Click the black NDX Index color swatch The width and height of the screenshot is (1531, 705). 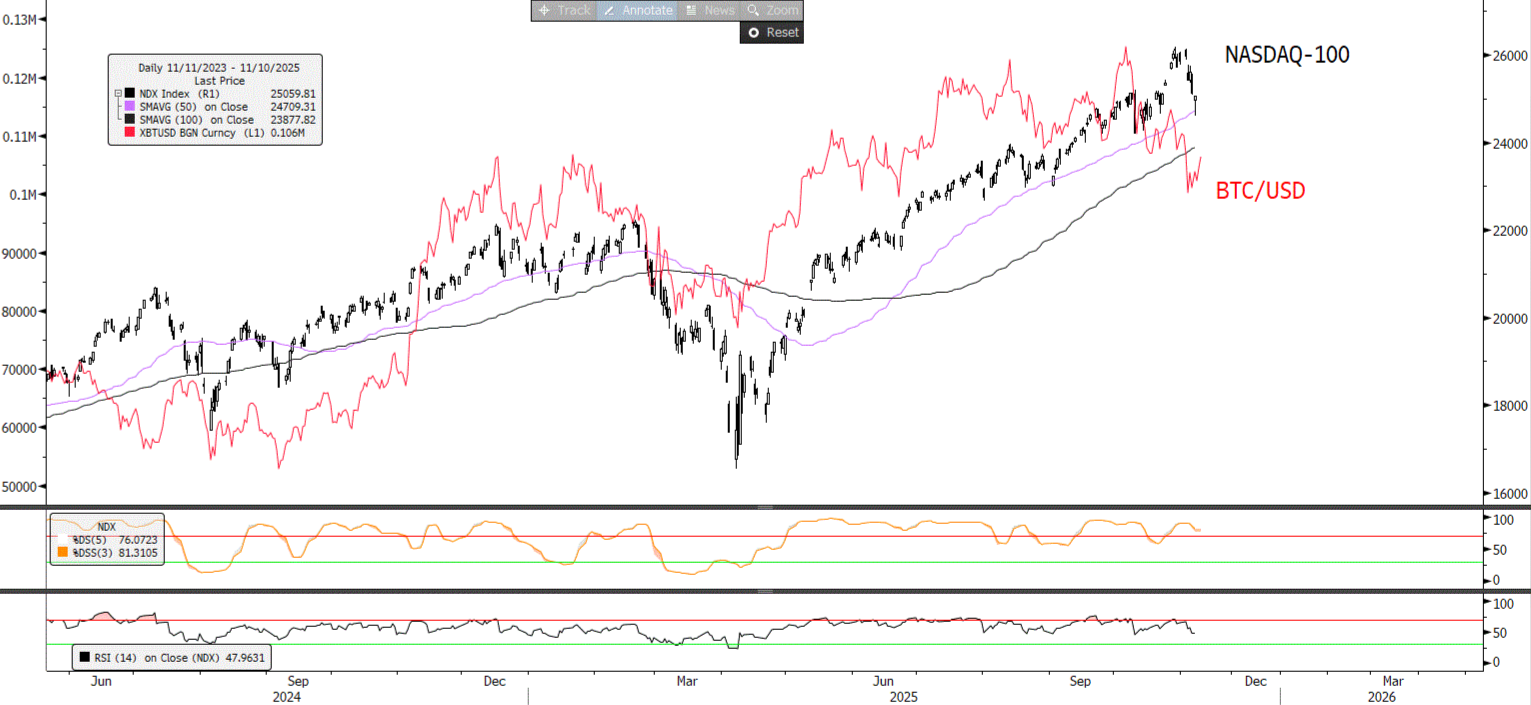pyautogui.click(x=129, y=93)
